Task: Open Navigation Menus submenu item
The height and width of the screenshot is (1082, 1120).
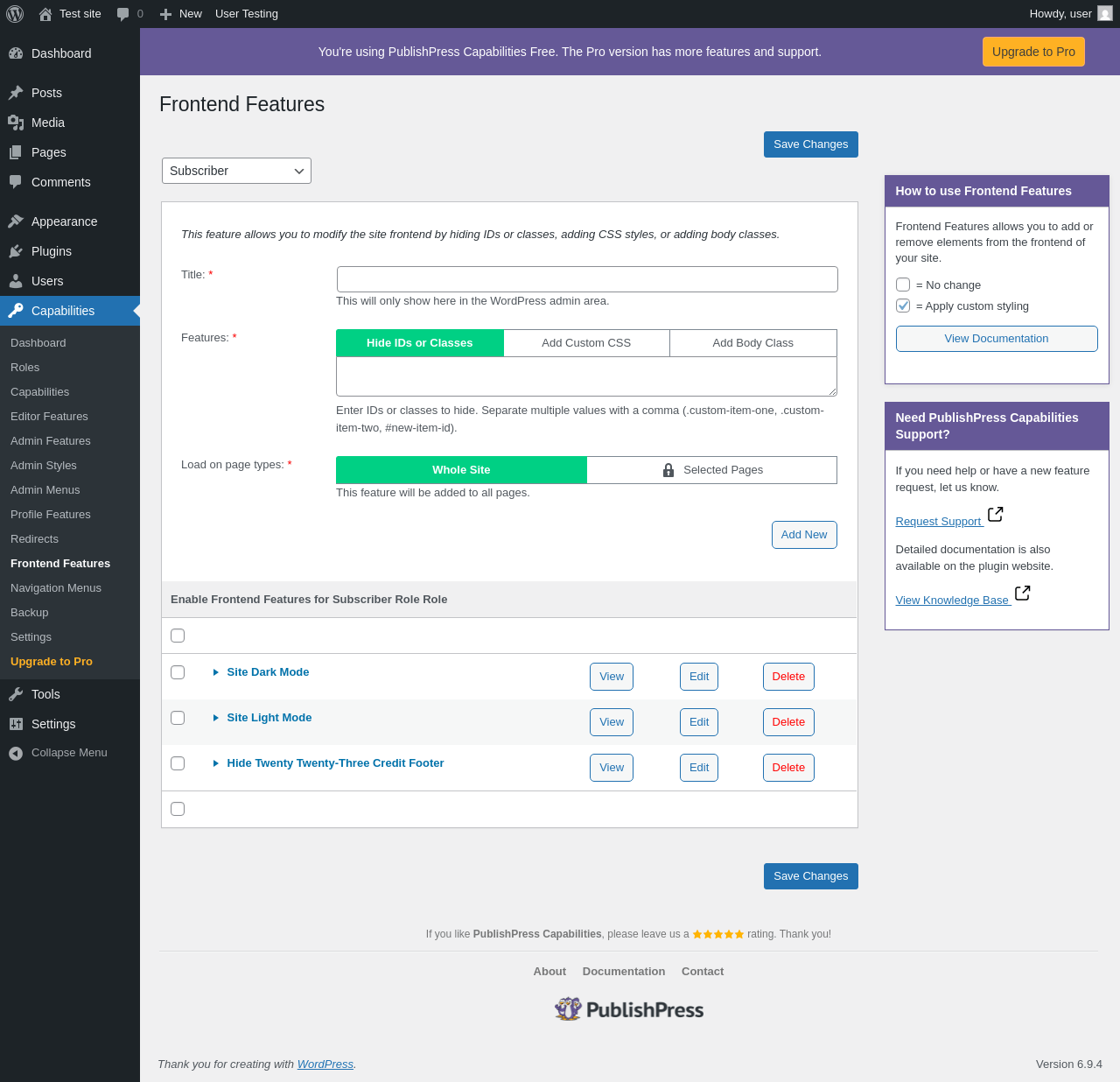Action: click(x=56, y=588)
